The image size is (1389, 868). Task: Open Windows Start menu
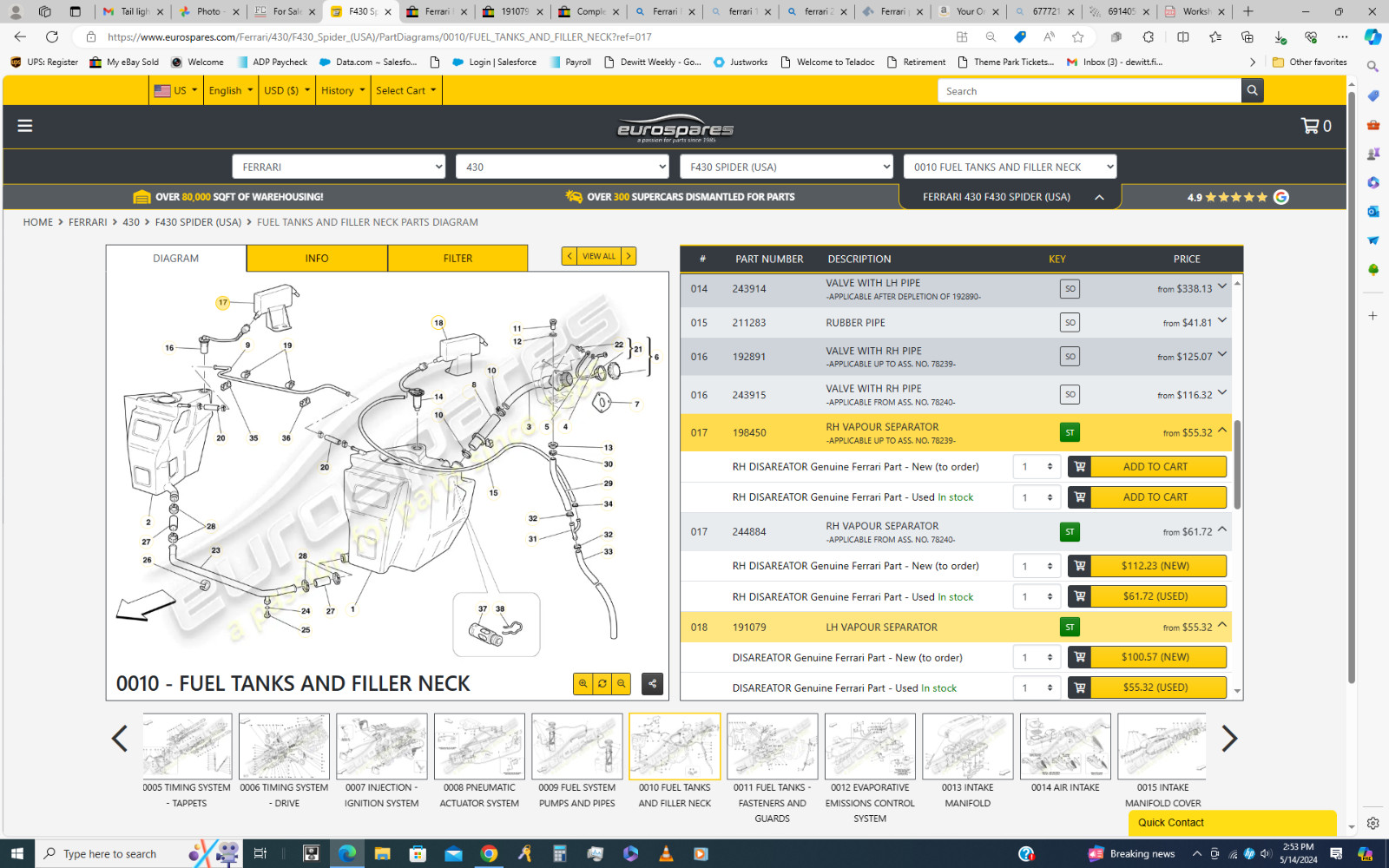click(x=17, y=853)
